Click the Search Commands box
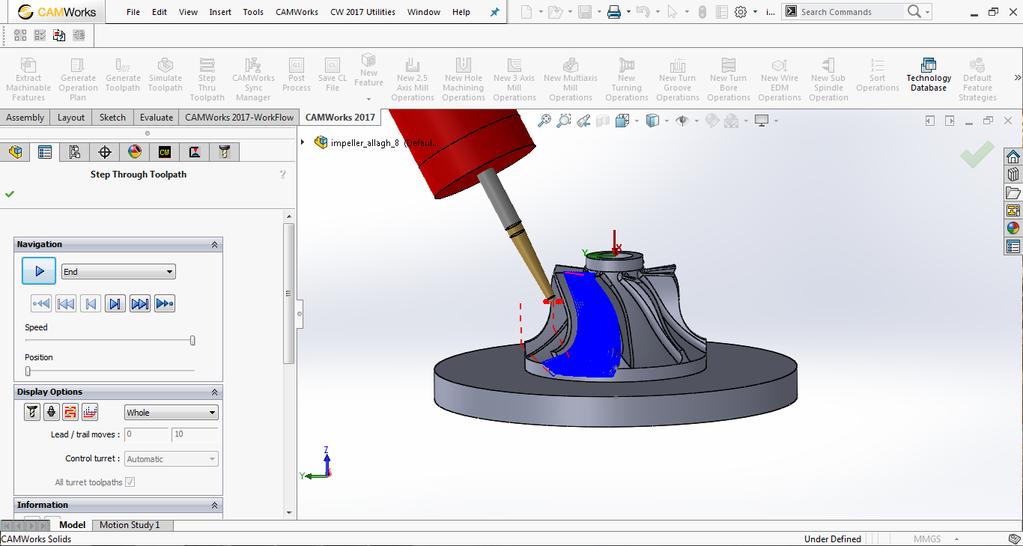The height and width of the screenshot is (546, 1023). coord(854,12)
